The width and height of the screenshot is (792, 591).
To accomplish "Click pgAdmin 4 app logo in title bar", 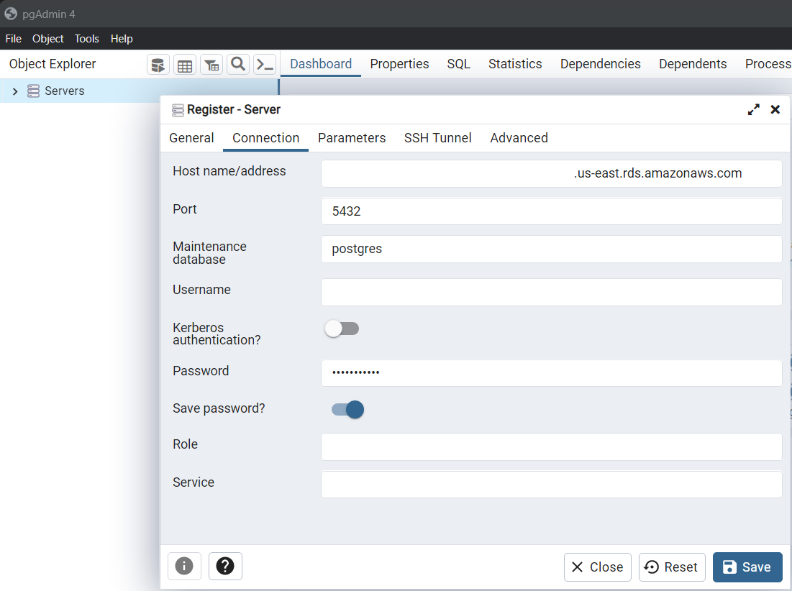I will click(x=11, y=14).
